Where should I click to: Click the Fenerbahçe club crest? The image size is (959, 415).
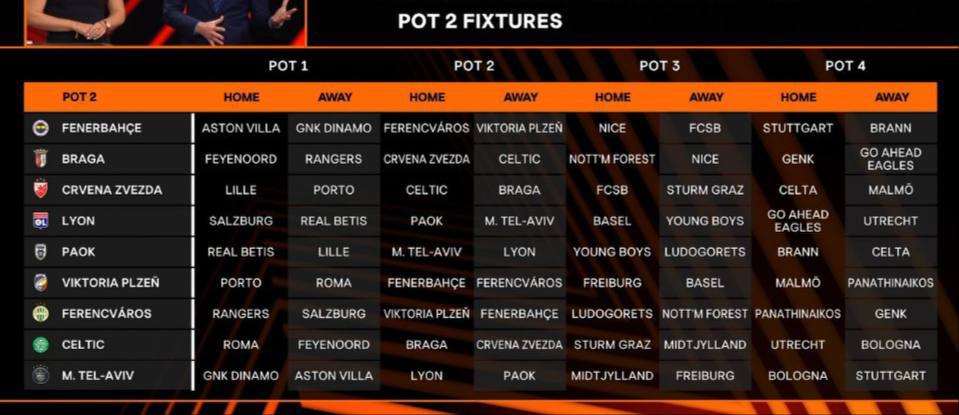(41, 128)
